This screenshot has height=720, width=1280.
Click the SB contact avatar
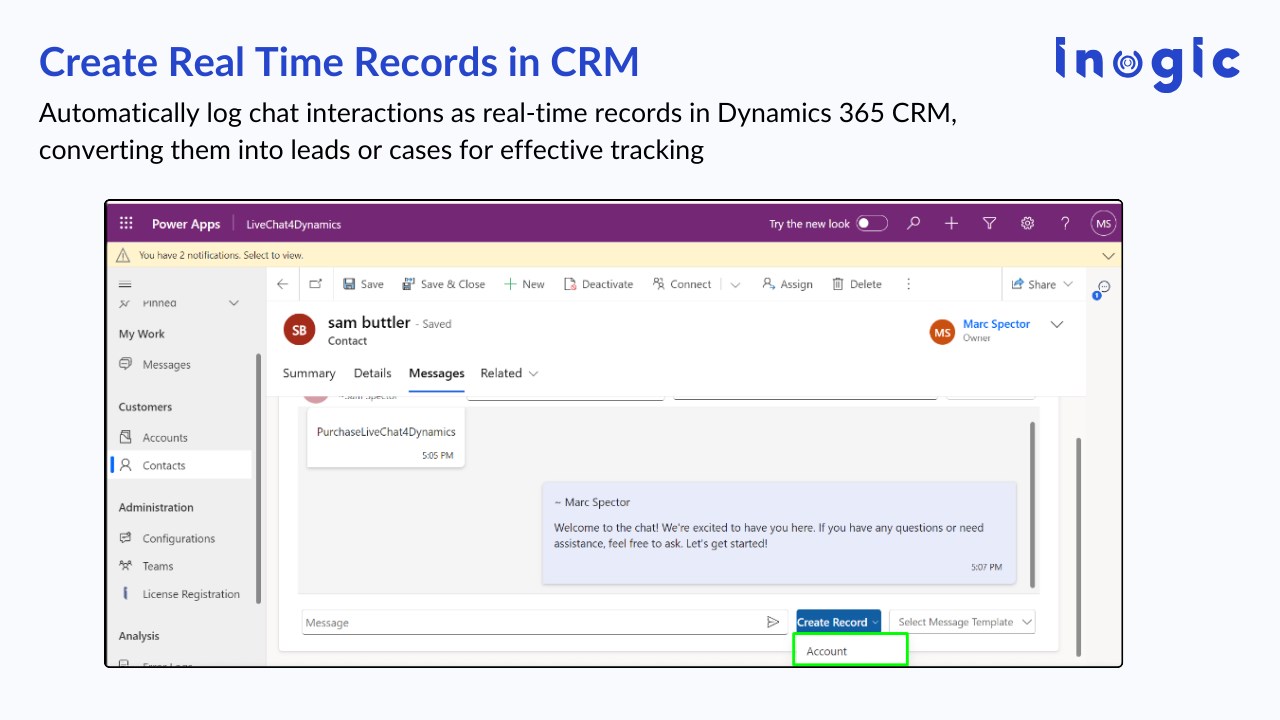299,330
